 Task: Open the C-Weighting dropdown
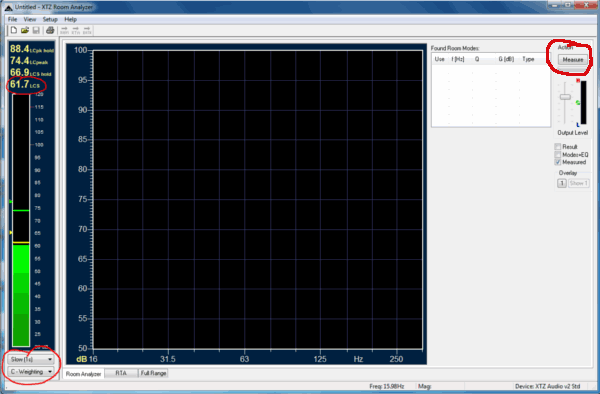(x=31, y=371)
